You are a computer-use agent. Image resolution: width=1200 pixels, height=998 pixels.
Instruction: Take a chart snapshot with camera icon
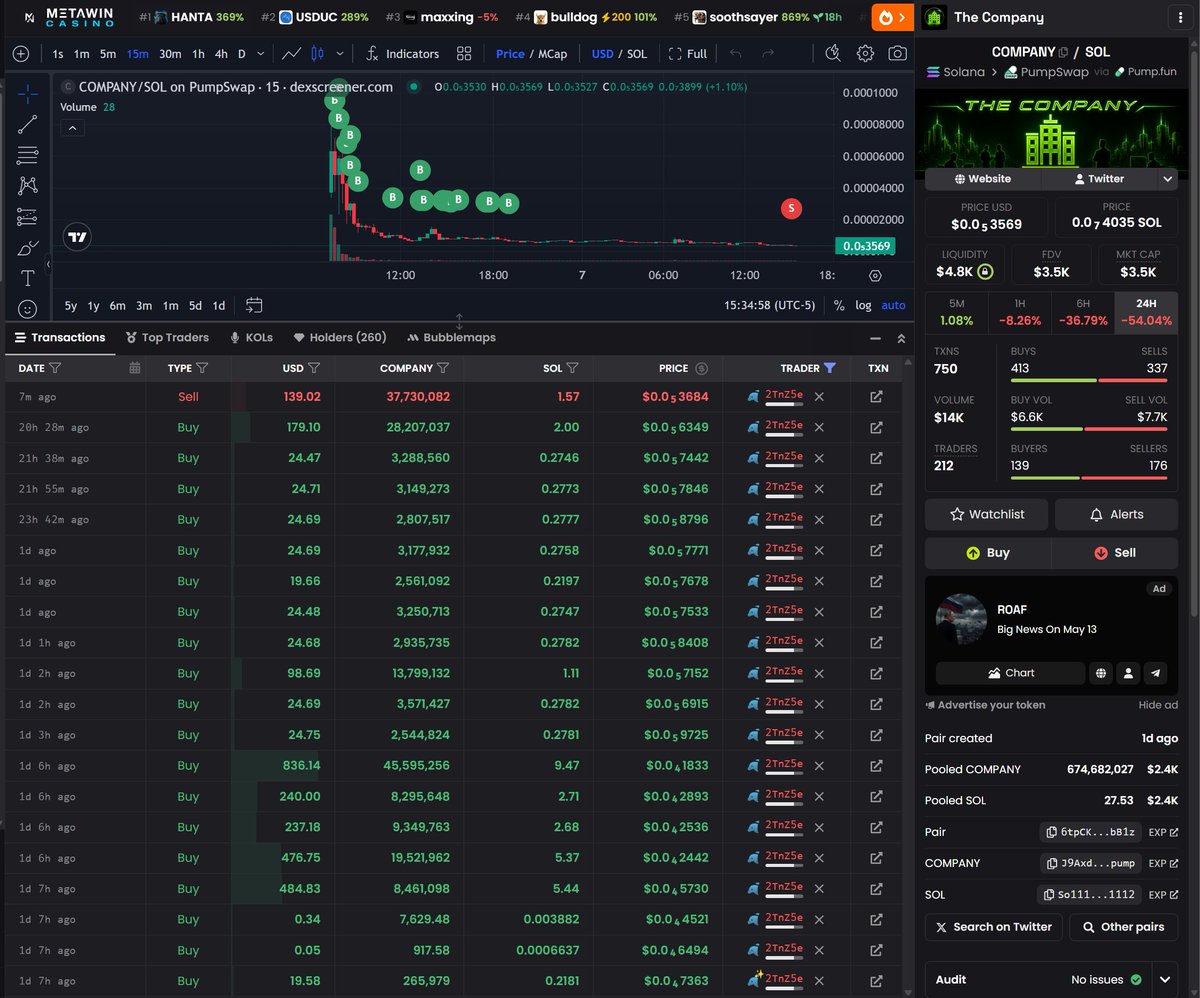tap(898, 54)
